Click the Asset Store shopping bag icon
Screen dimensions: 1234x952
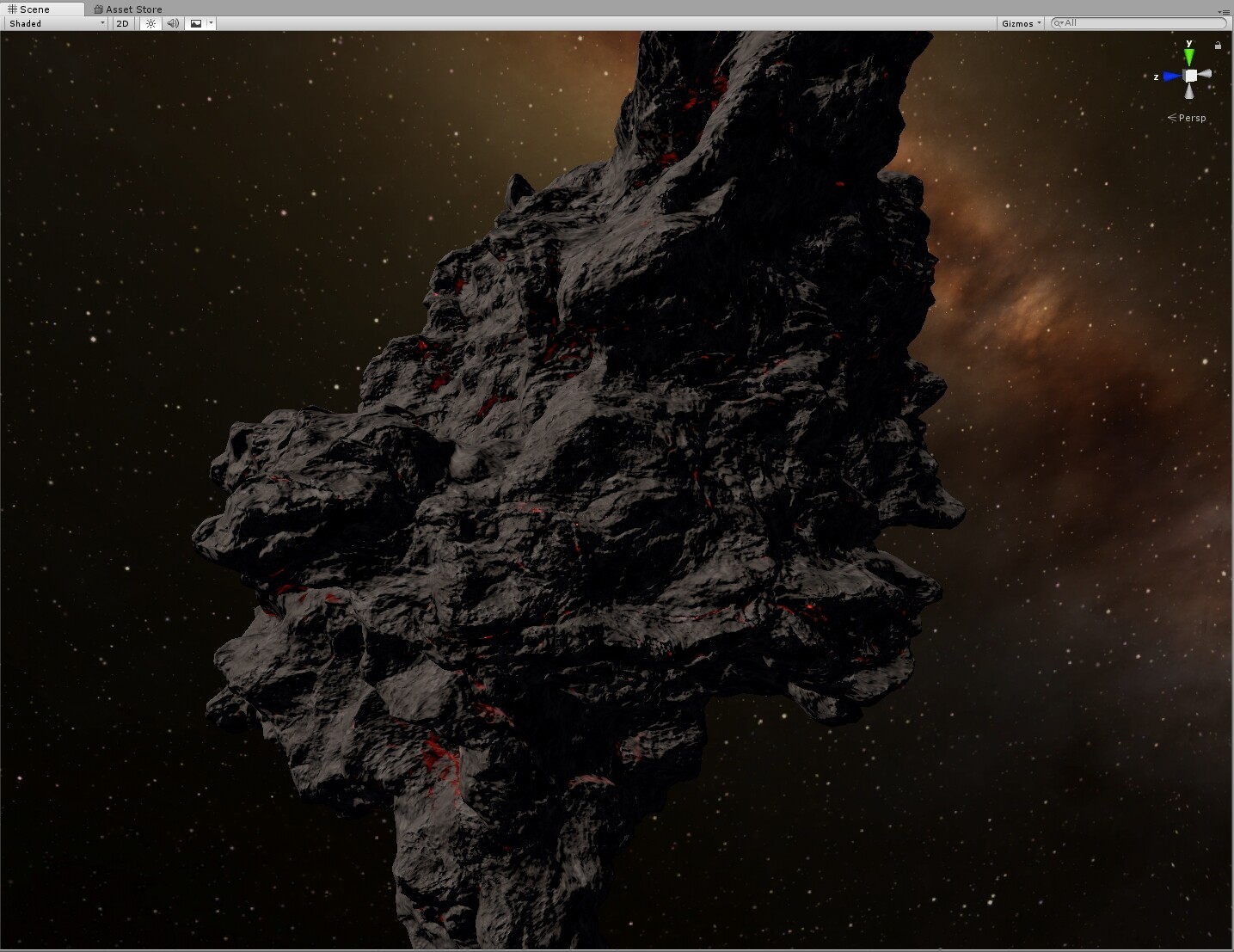pos(98,9)
